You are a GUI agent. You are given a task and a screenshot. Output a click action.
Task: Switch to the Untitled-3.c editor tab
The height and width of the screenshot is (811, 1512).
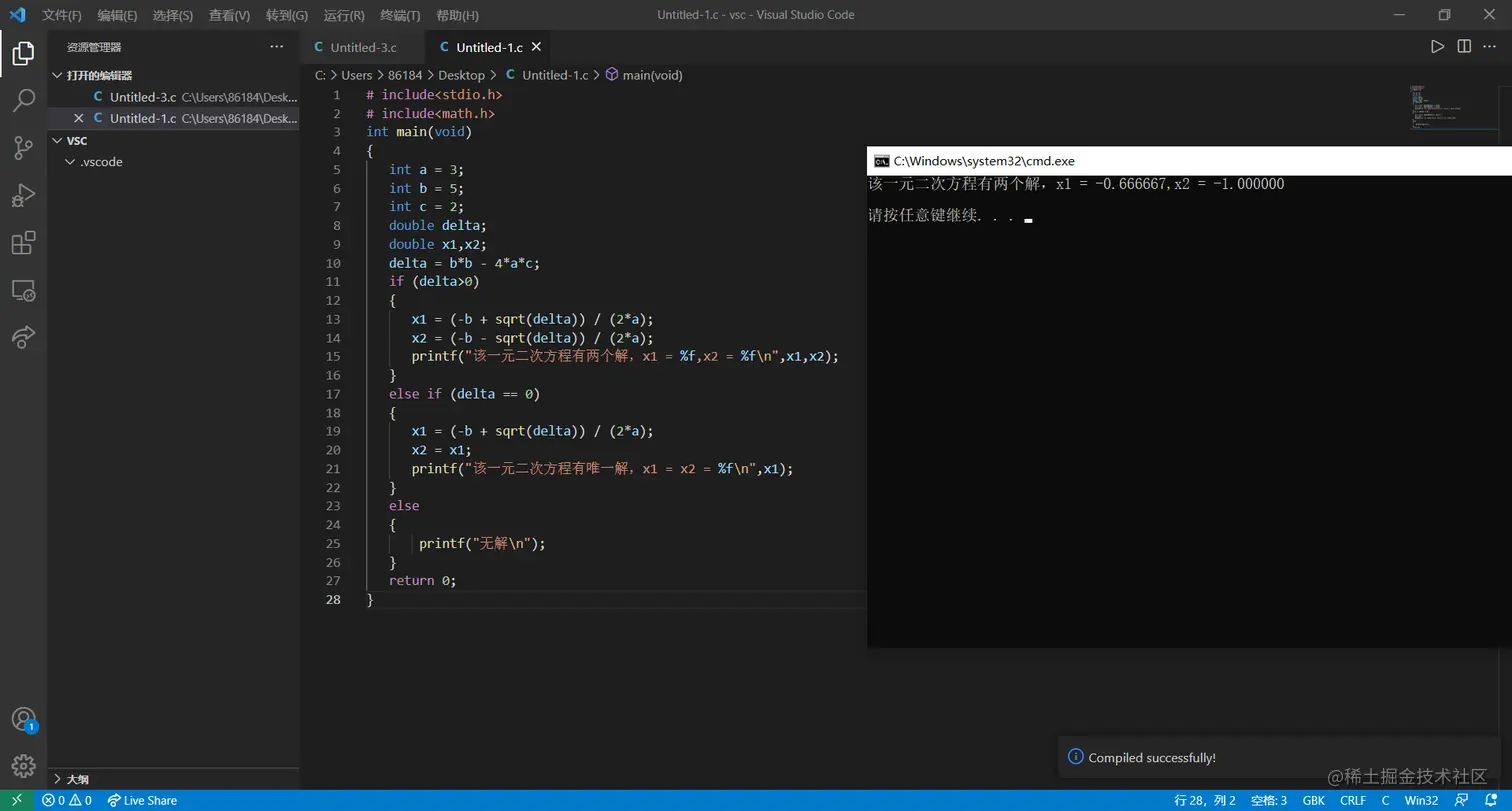(x=362, y=47)
